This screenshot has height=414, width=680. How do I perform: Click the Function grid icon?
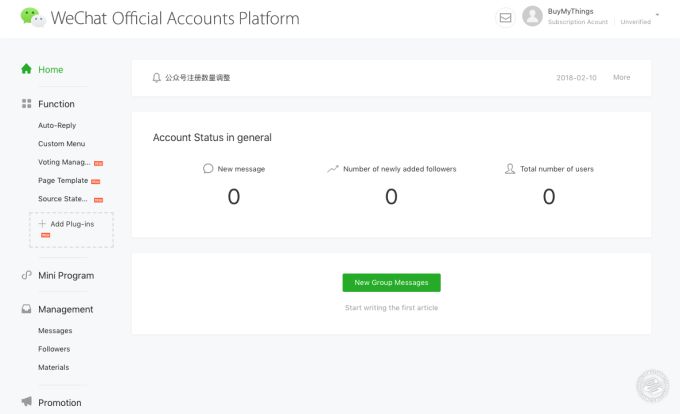(x=27, y=104)
